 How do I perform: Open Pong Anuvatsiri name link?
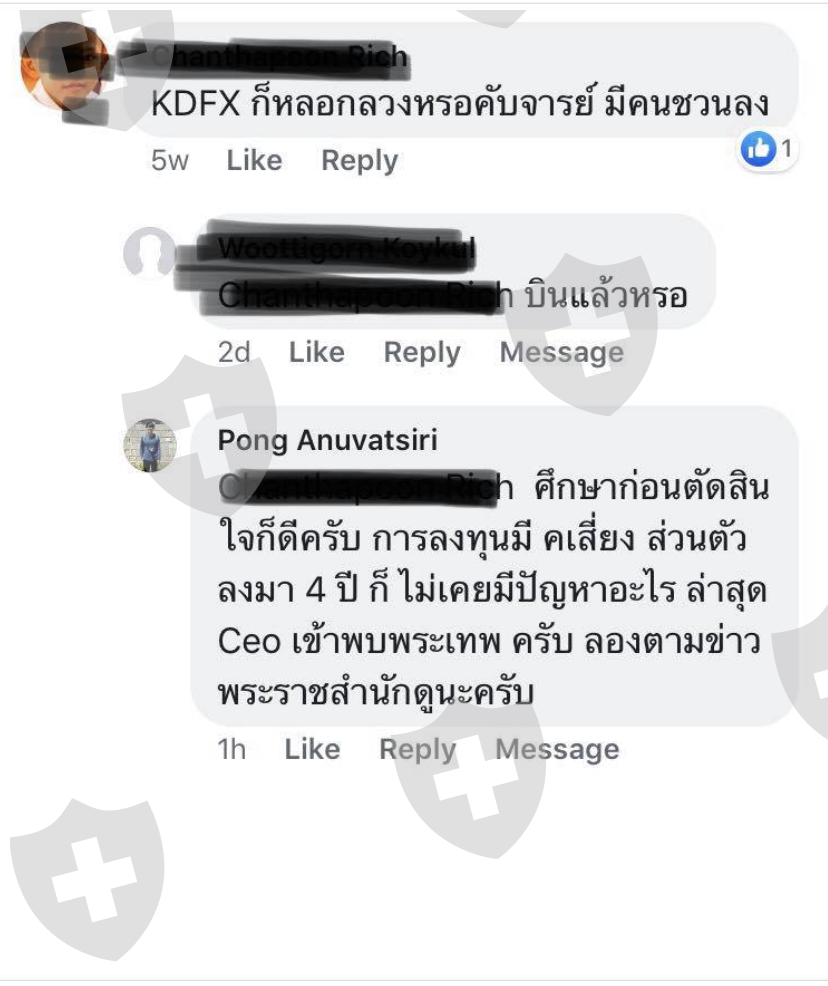point(328,440)
